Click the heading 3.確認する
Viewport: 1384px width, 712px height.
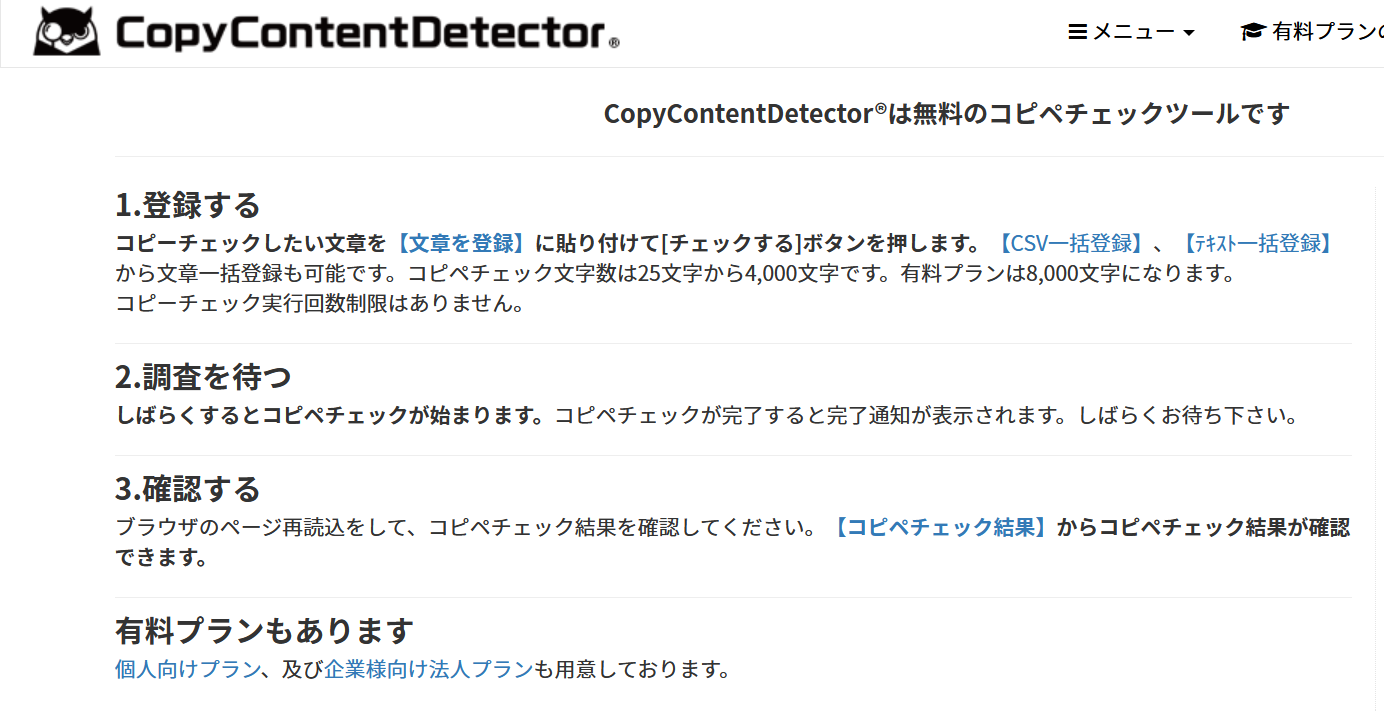(x=188, y=489)
